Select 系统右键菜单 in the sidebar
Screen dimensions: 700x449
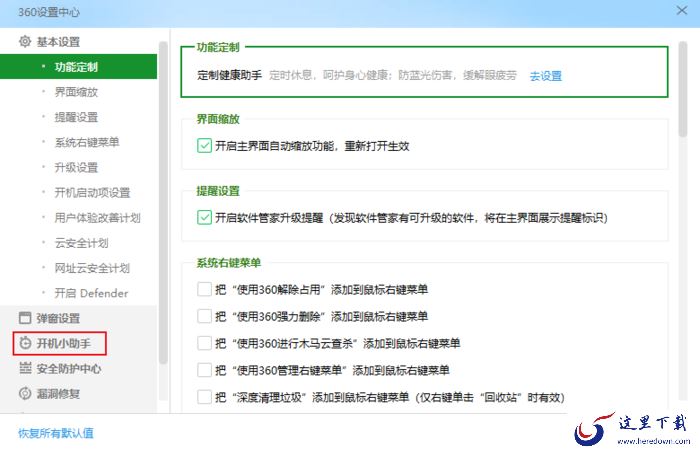tap(87, 142)
